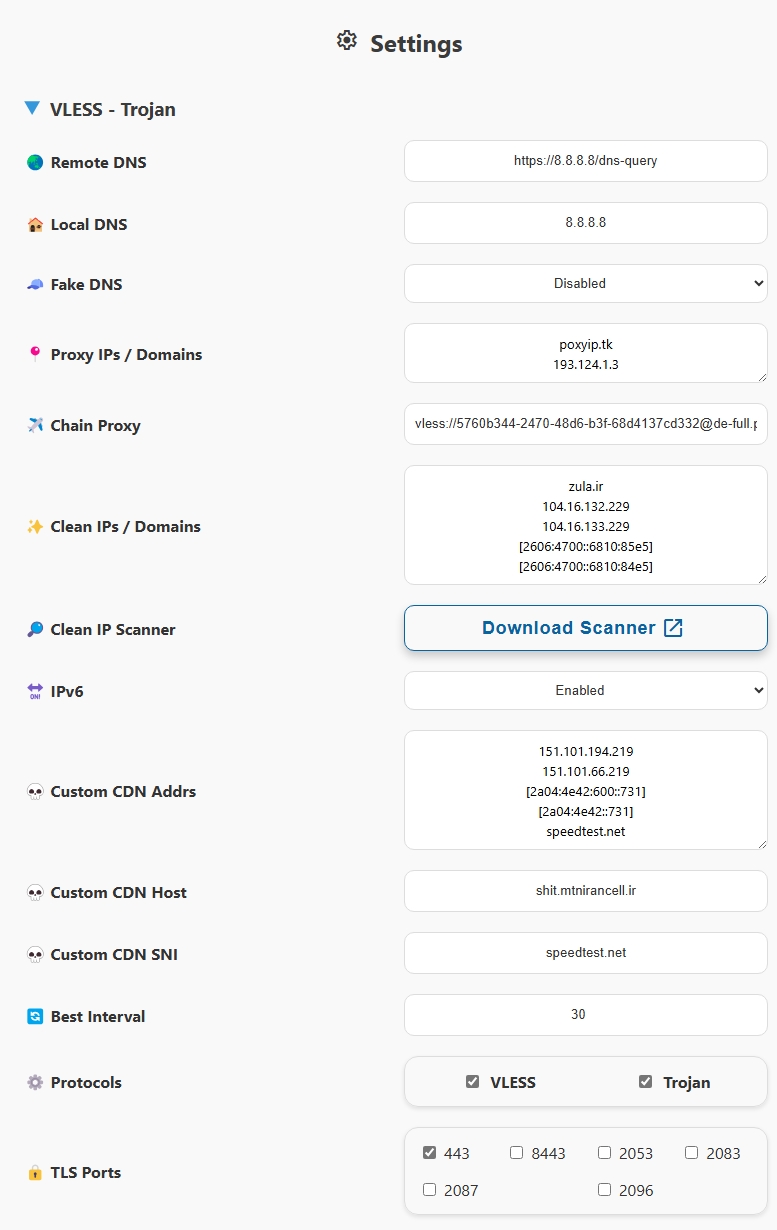Click the Settings page title text

[x=416, y=44]
